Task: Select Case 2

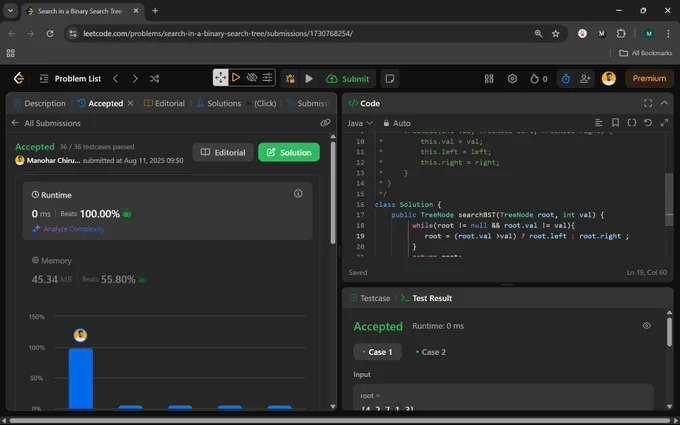Action: pos(431,352)
